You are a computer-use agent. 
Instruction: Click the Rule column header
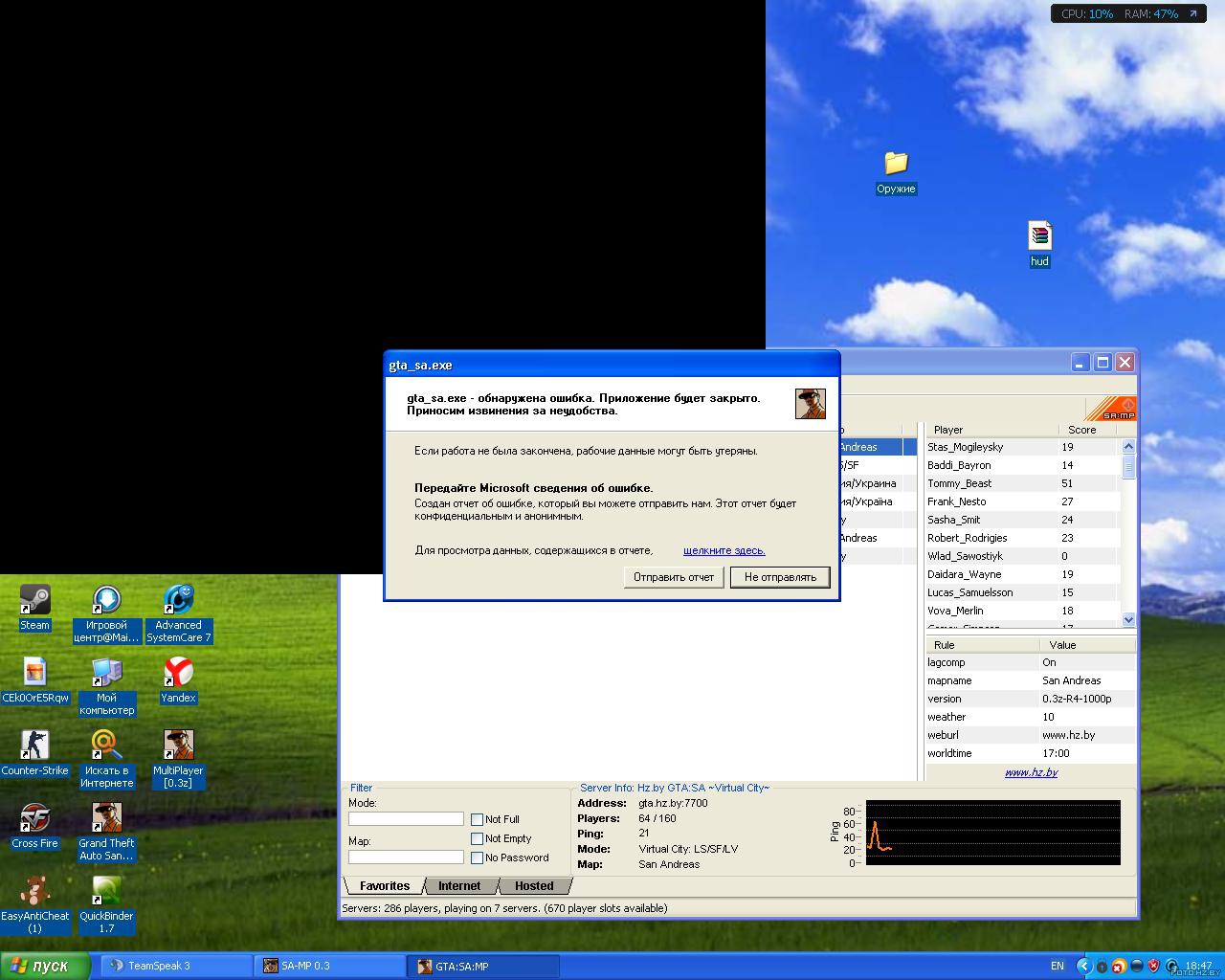click(x=983, y=645)
